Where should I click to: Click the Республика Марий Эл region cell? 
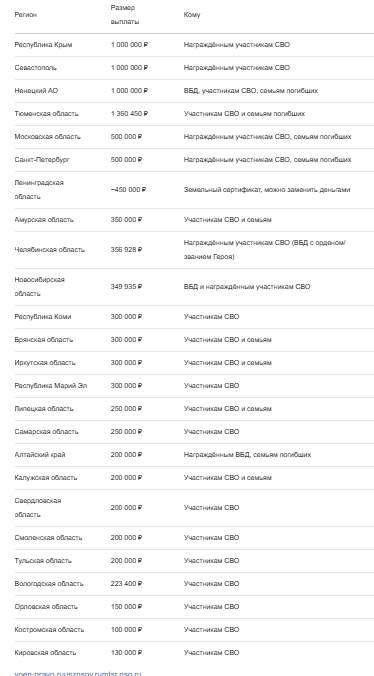click(x=50, y=386)
